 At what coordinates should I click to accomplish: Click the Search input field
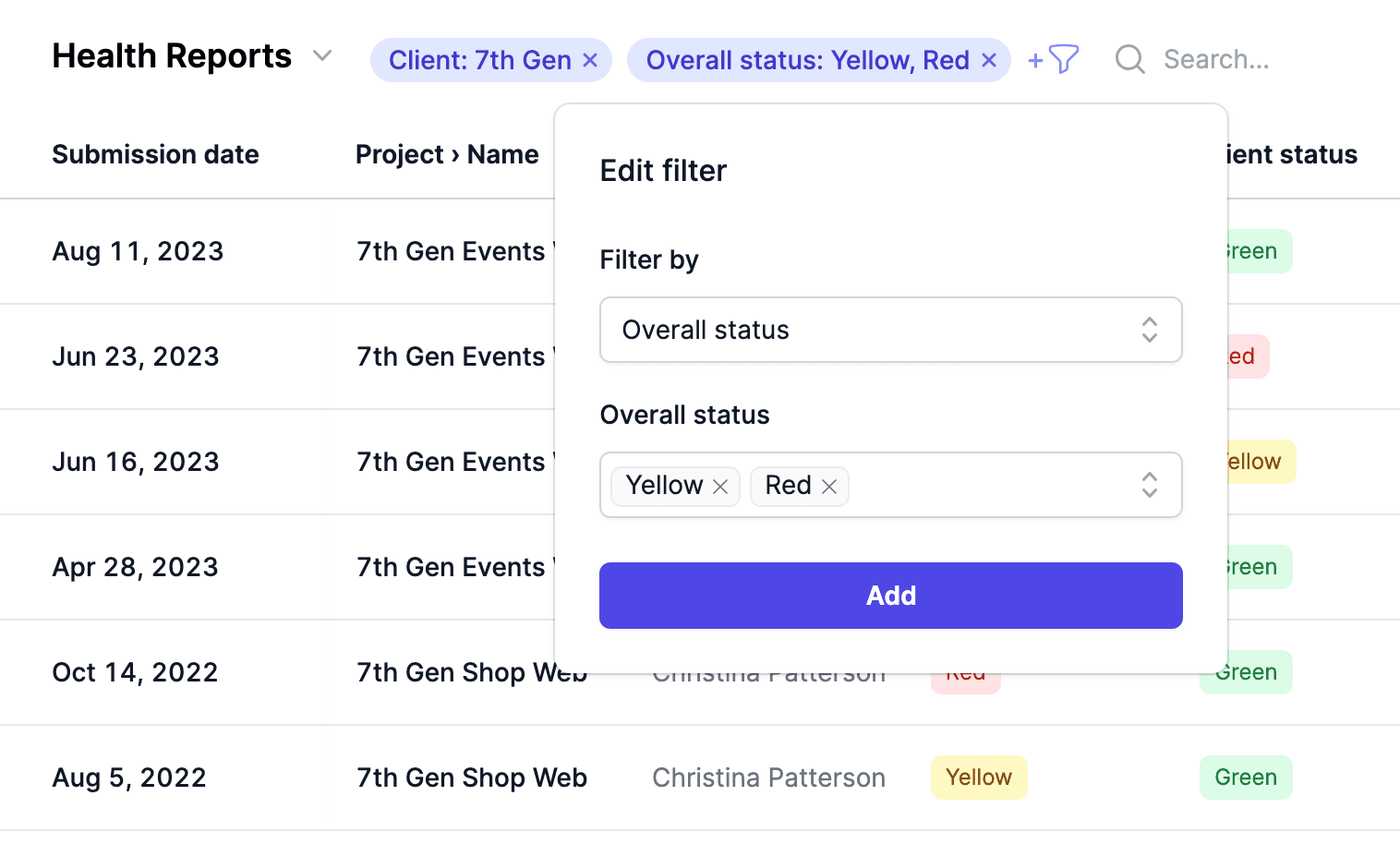tap(1217, 59)
